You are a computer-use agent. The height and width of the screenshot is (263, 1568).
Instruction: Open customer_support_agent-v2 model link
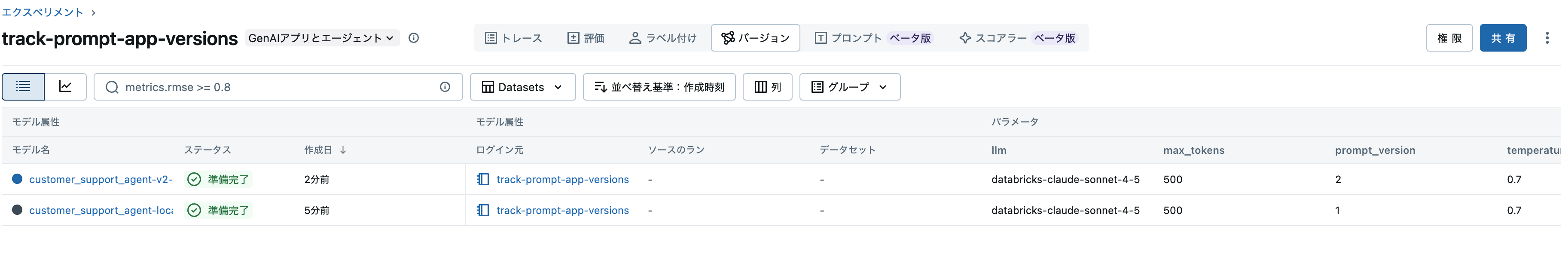pyautogui.click(x=101, y=179)
